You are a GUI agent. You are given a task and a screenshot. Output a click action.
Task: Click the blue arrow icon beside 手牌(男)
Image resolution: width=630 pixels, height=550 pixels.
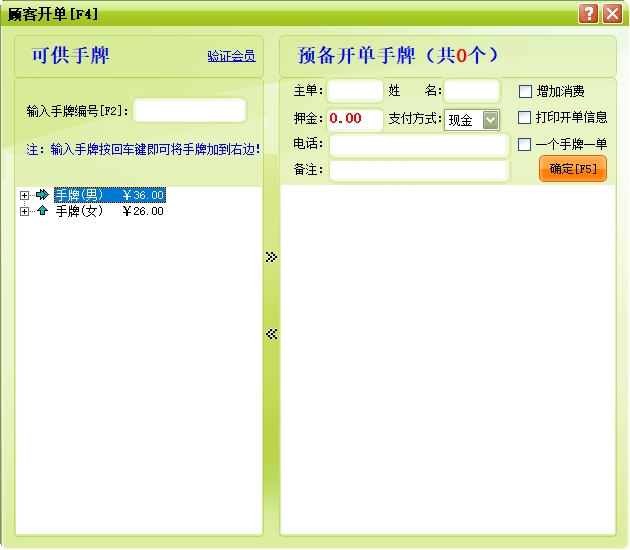tap(42, 195)
